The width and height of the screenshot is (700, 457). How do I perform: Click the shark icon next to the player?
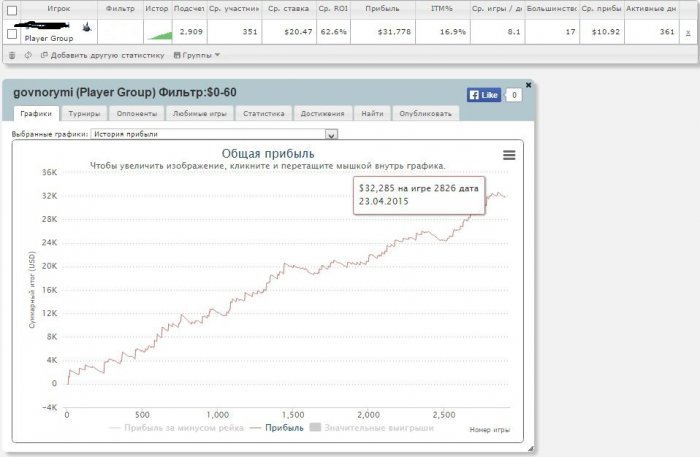(x=87, y=27)
